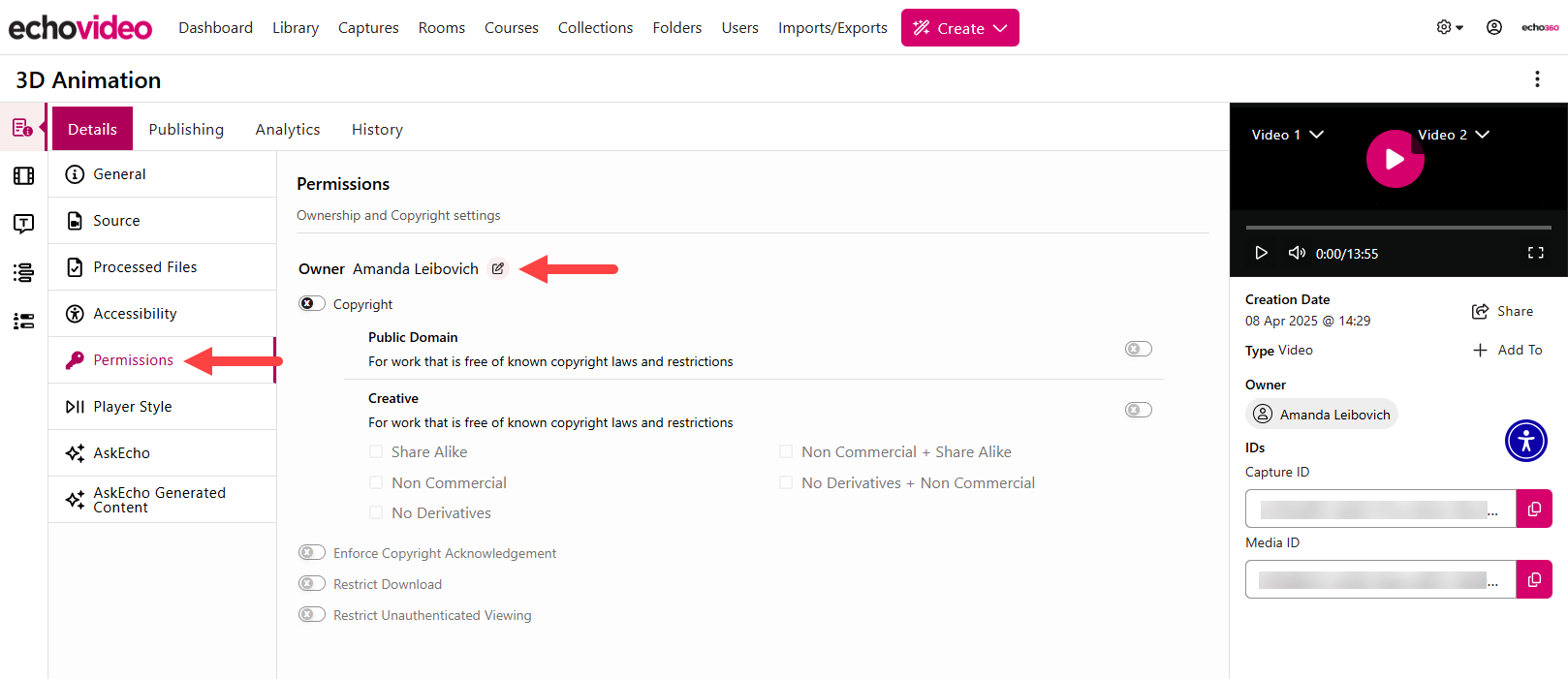1568x679 pixels.
Task: Switch to the History tab
Action: (377, 129)
